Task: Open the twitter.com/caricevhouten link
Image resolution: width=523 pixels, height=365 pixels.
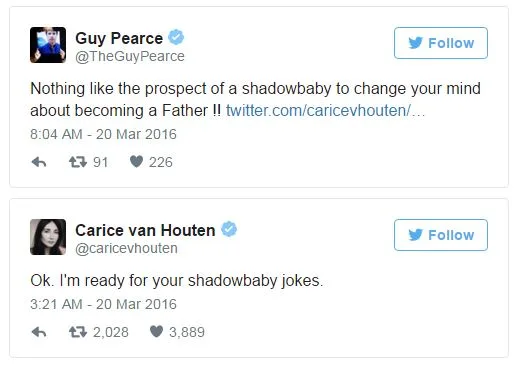Action: [325, 110]
